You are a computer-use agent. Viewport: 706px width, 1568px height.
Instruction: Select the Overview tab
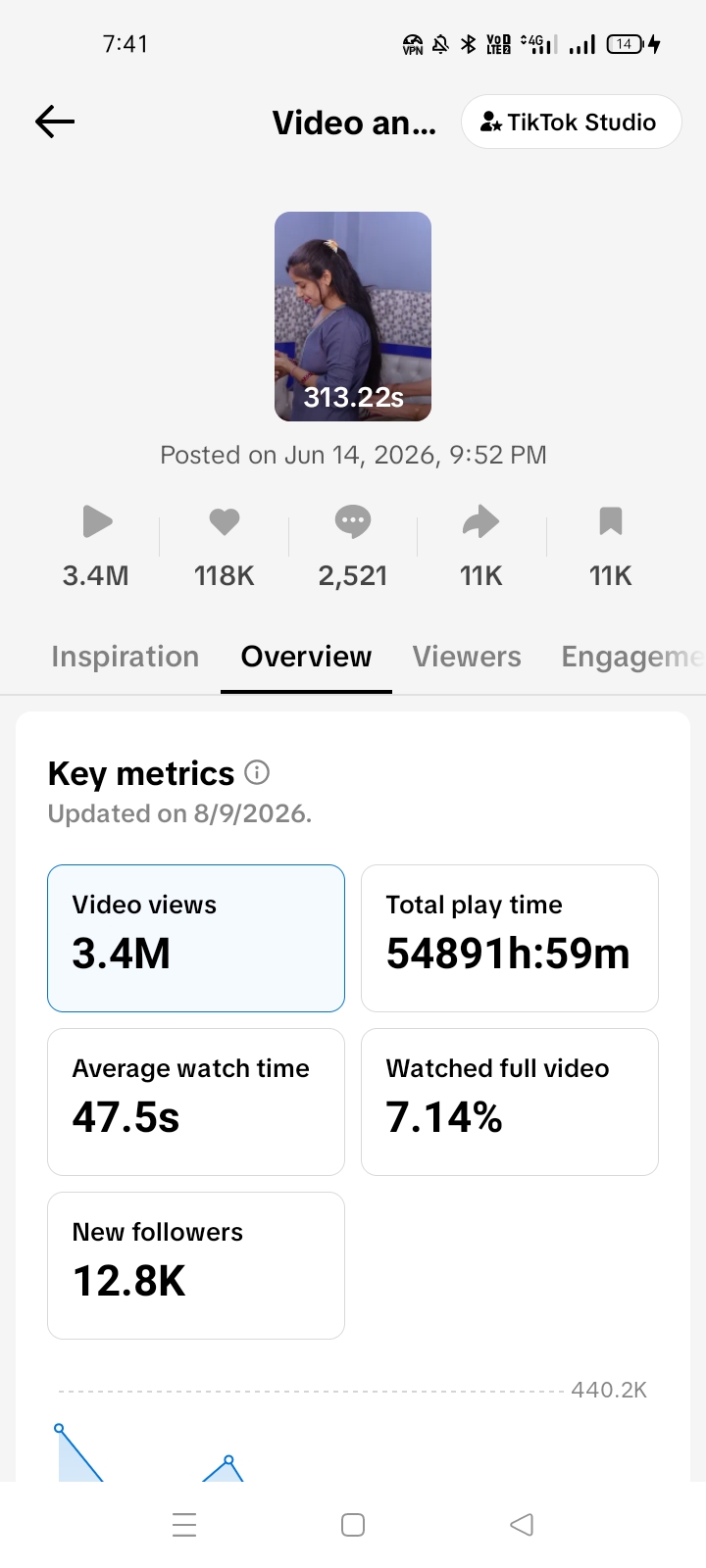(306, 657)
